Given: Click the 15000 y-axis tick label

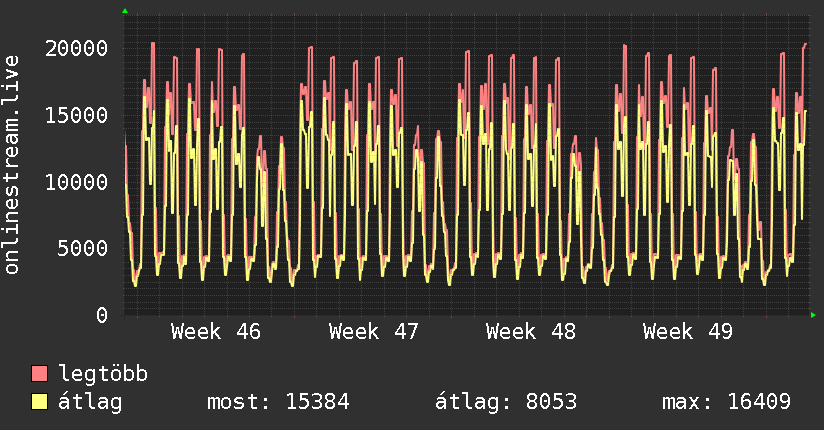Looking at the screenshot, I should (77, 115).
